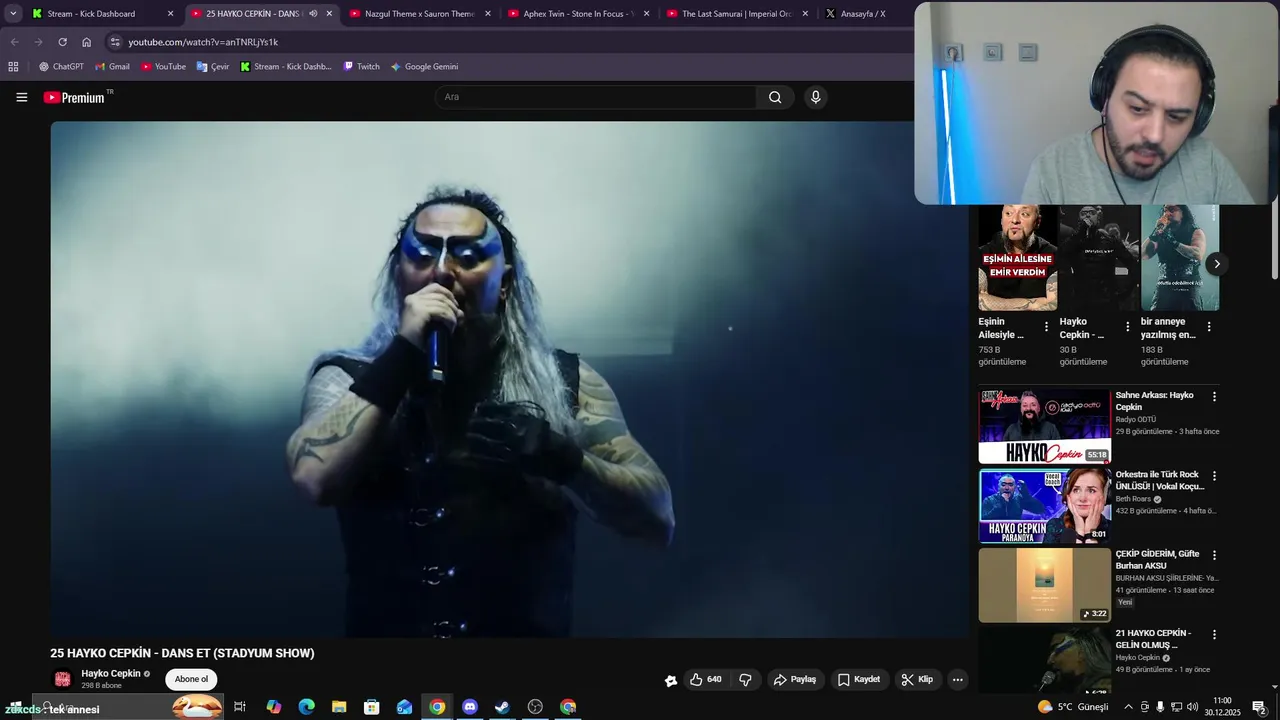
Task: Switch to Stream - Kick Dashboard tab
Action: coord(102,14)
